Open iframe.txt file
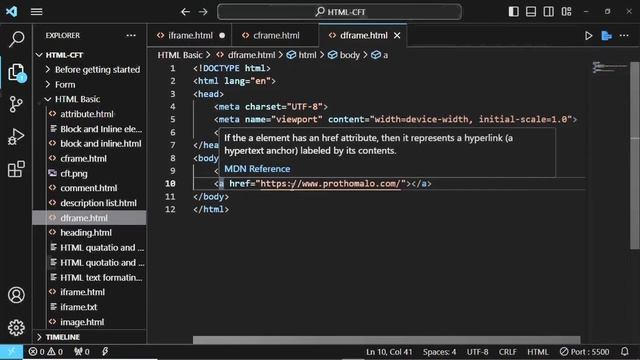The height and width of the screenshot is (360, 640). (78, 307)
